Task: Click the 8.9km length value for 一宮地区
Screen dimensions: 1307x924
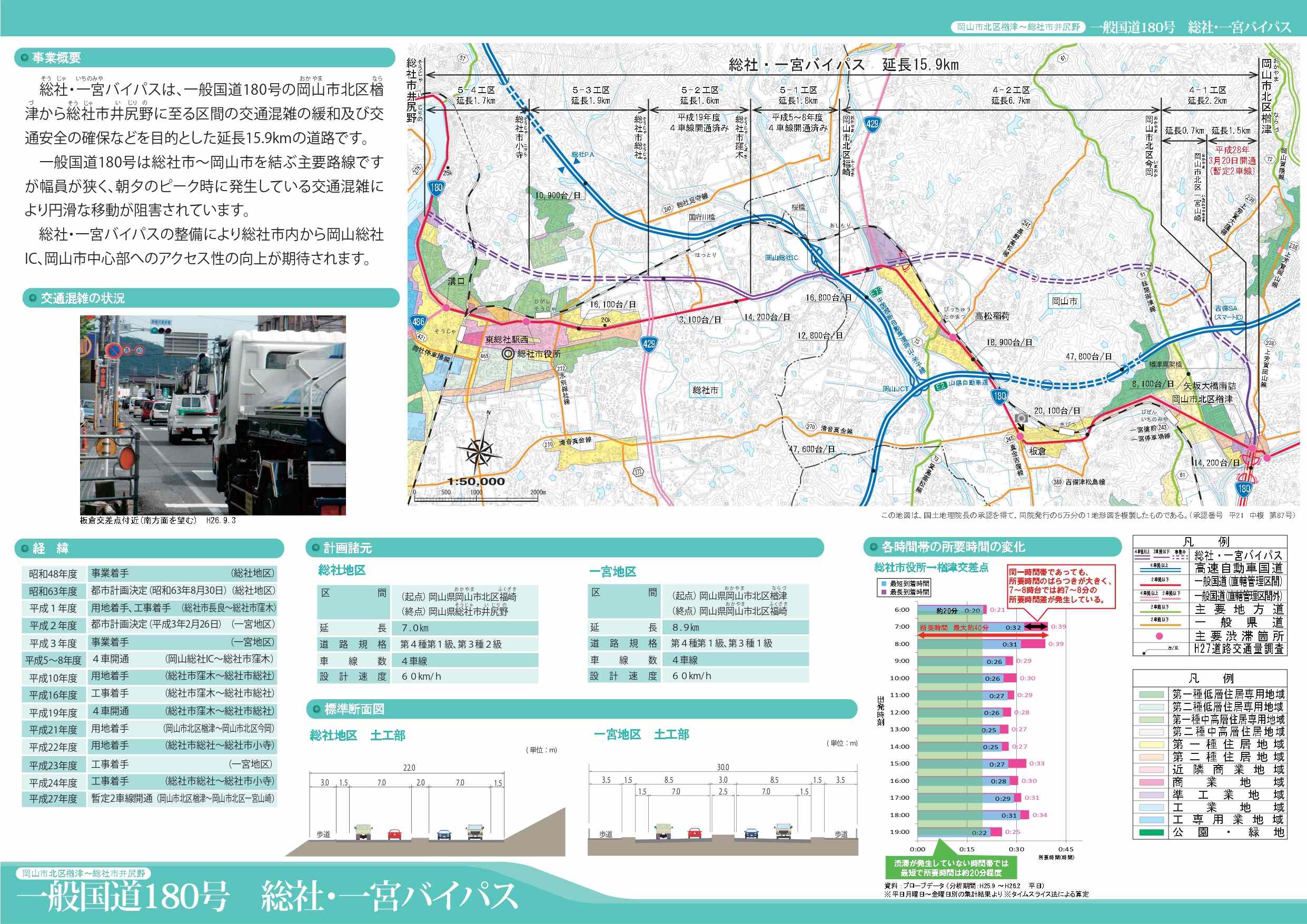Action: pos(686,628)
